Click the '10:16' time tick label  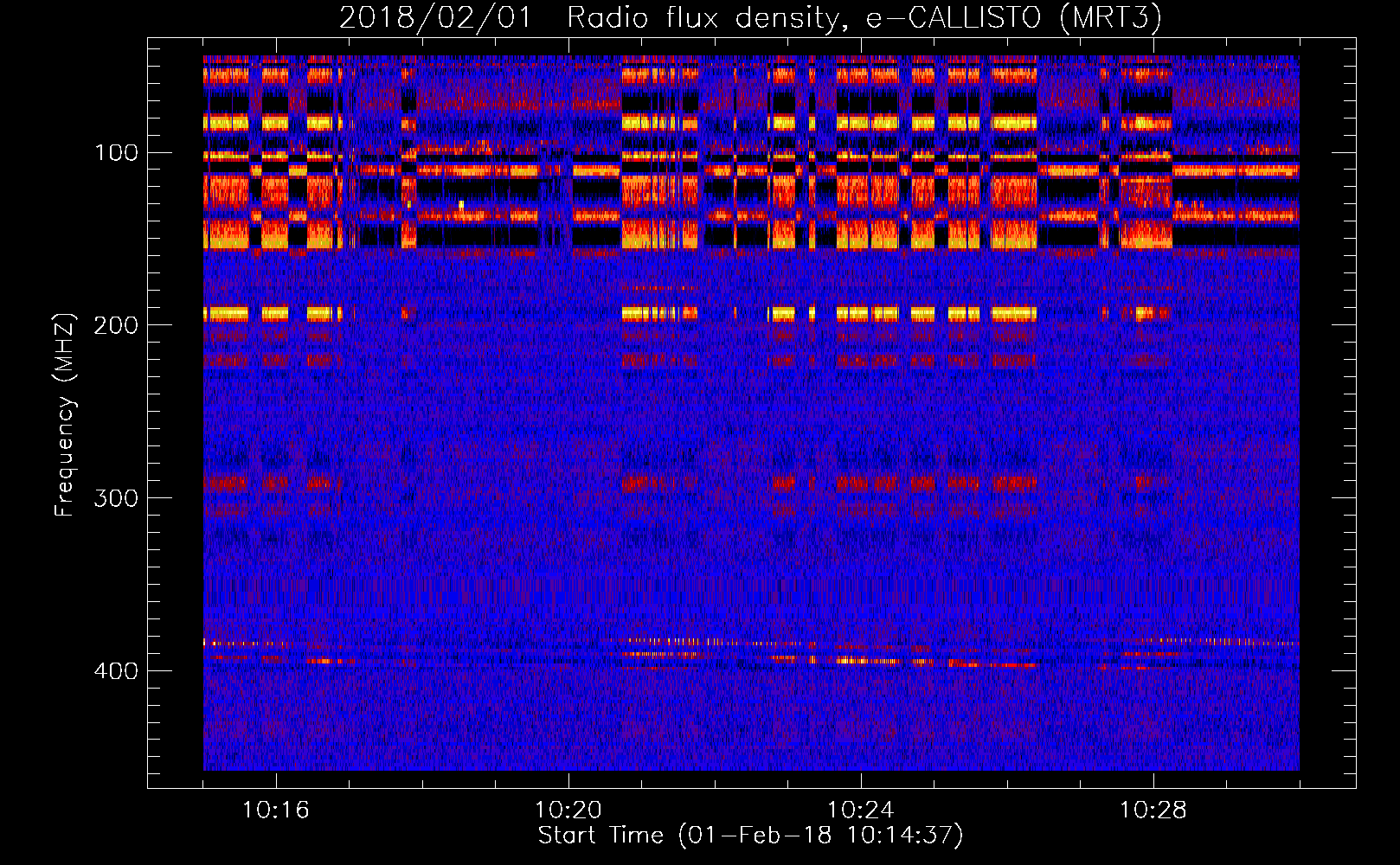tap(276, 811)
